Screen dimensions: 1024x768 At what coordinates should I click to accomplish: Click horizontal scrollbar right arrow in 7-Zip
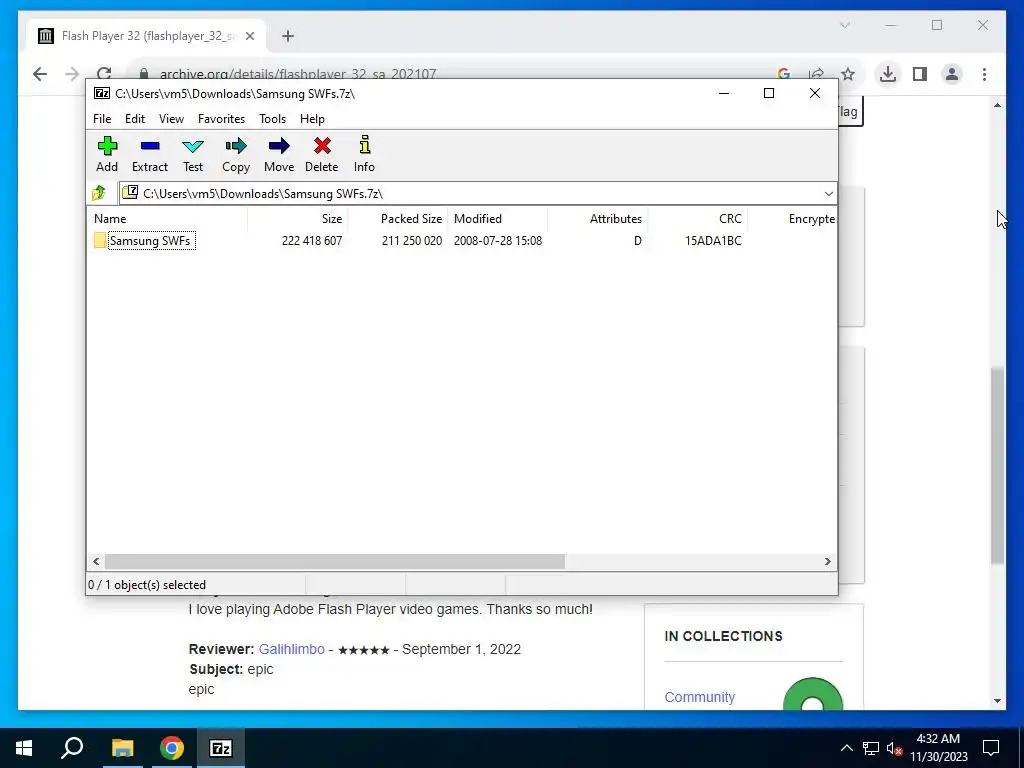coord(827,562)
